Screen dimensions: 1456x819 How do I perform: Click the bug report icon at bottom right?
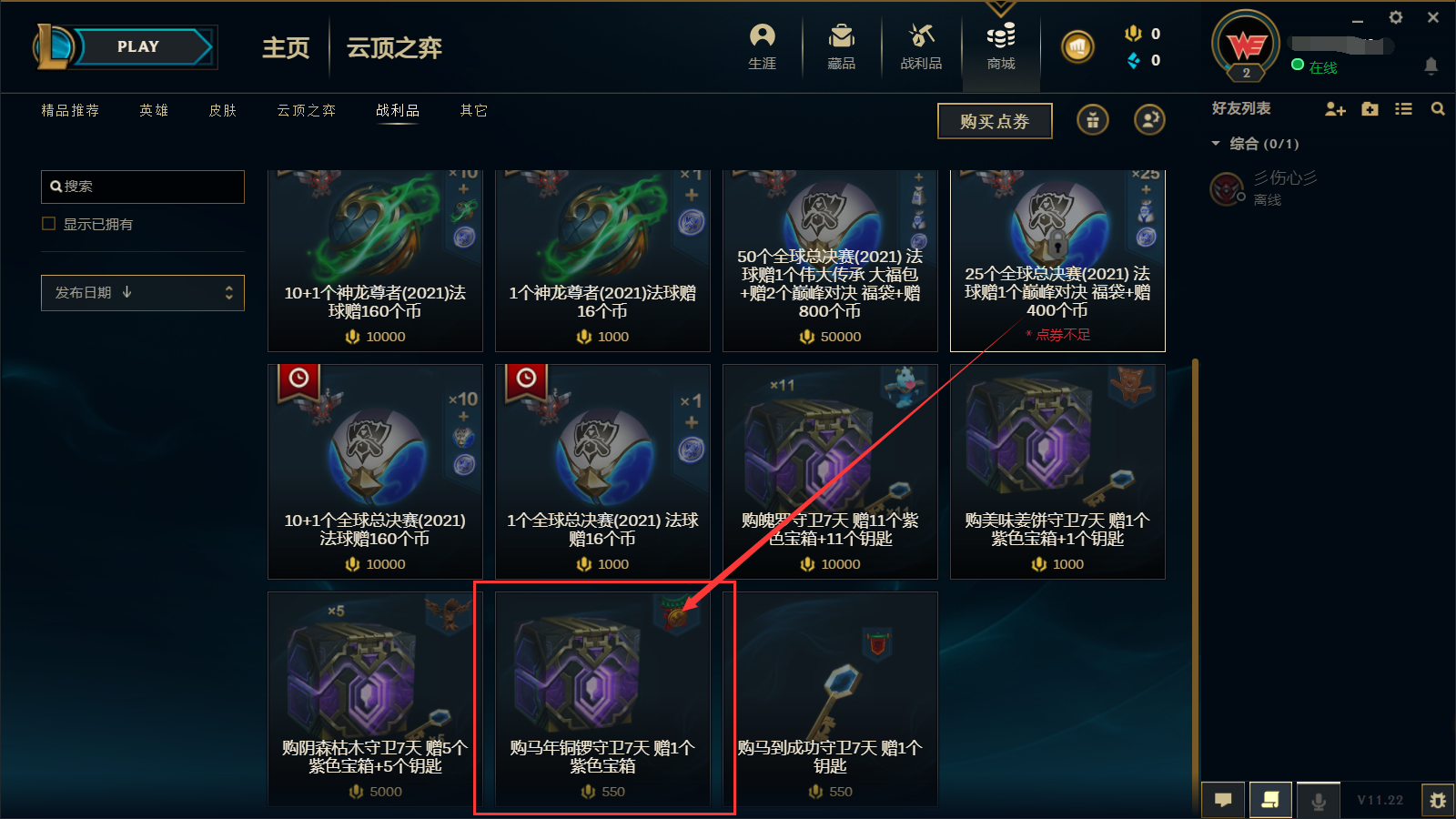(x=1438, y=800)
